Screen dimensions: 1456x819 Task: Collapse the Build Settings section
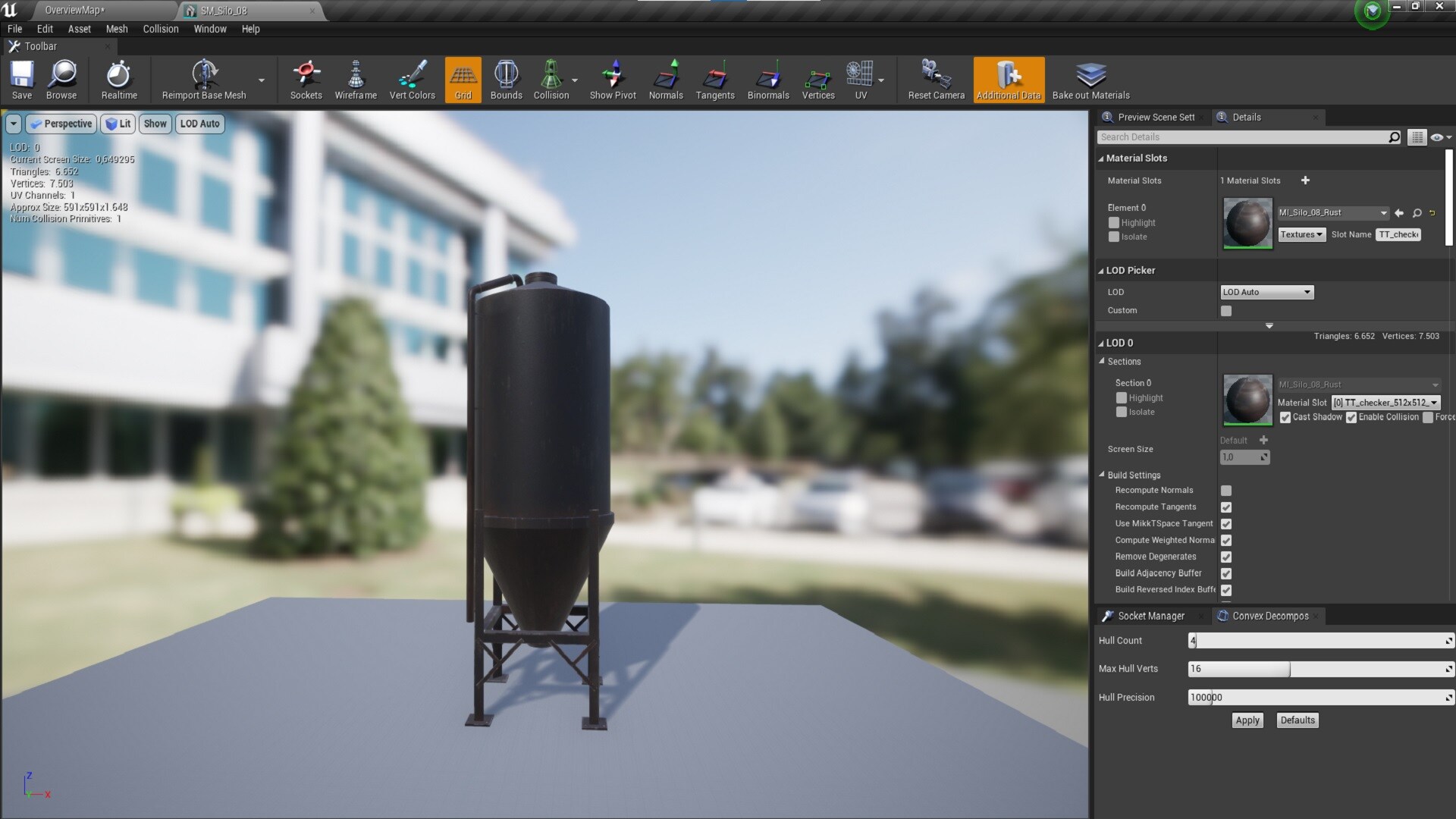pos(1103,475)
